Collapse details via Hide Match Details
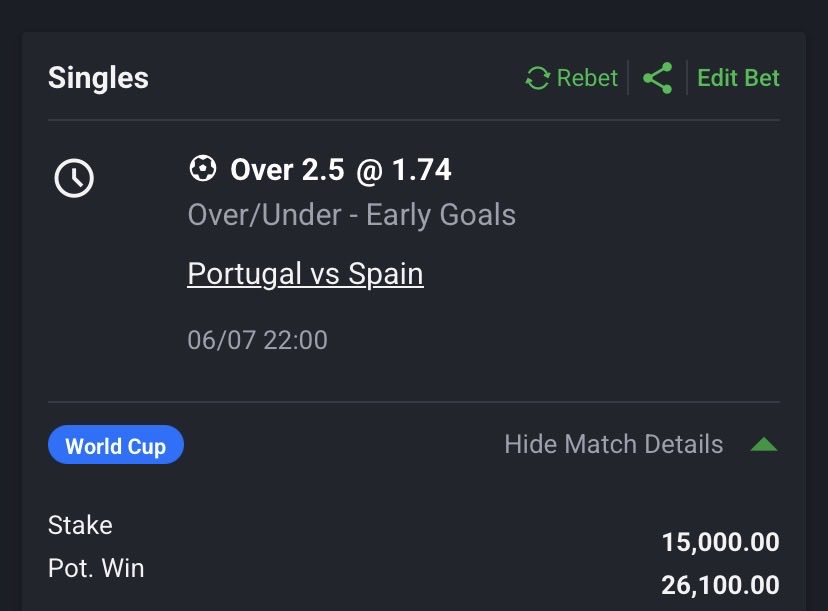The height and width of the screenshot is (611, 828). coord(614,444)
